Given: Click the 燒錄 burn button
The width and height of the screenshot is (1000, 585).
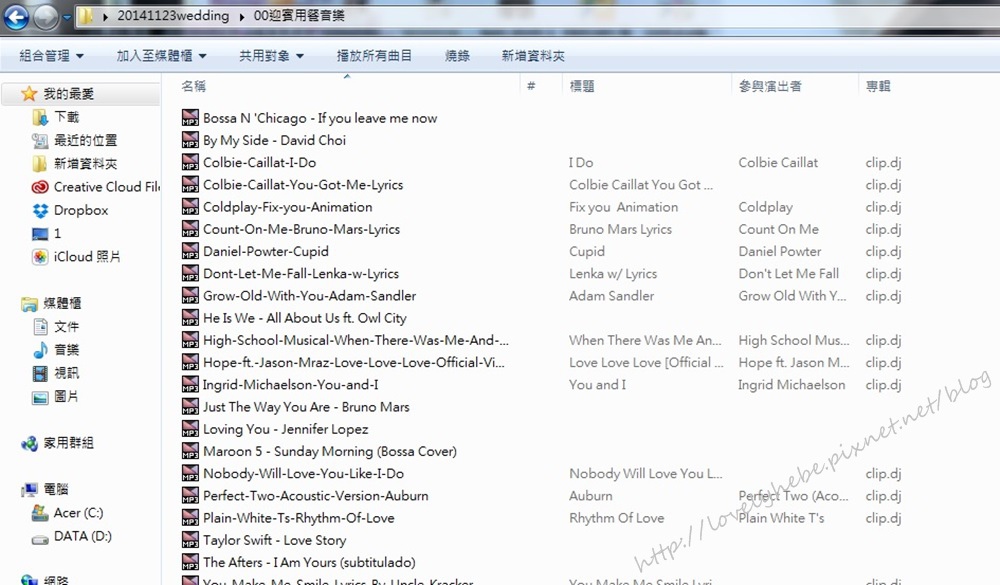Looking at the screenshot, I should click(457, 56).
